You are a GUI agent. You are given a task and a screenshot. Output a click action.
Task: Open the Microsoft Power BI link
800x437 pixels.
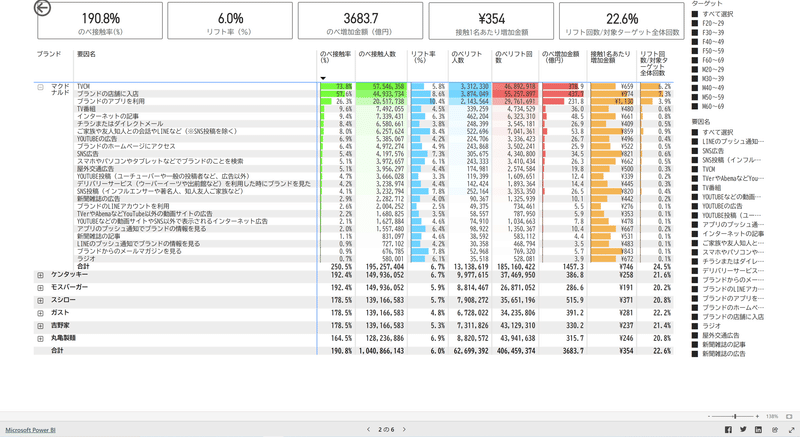(31, 430)
